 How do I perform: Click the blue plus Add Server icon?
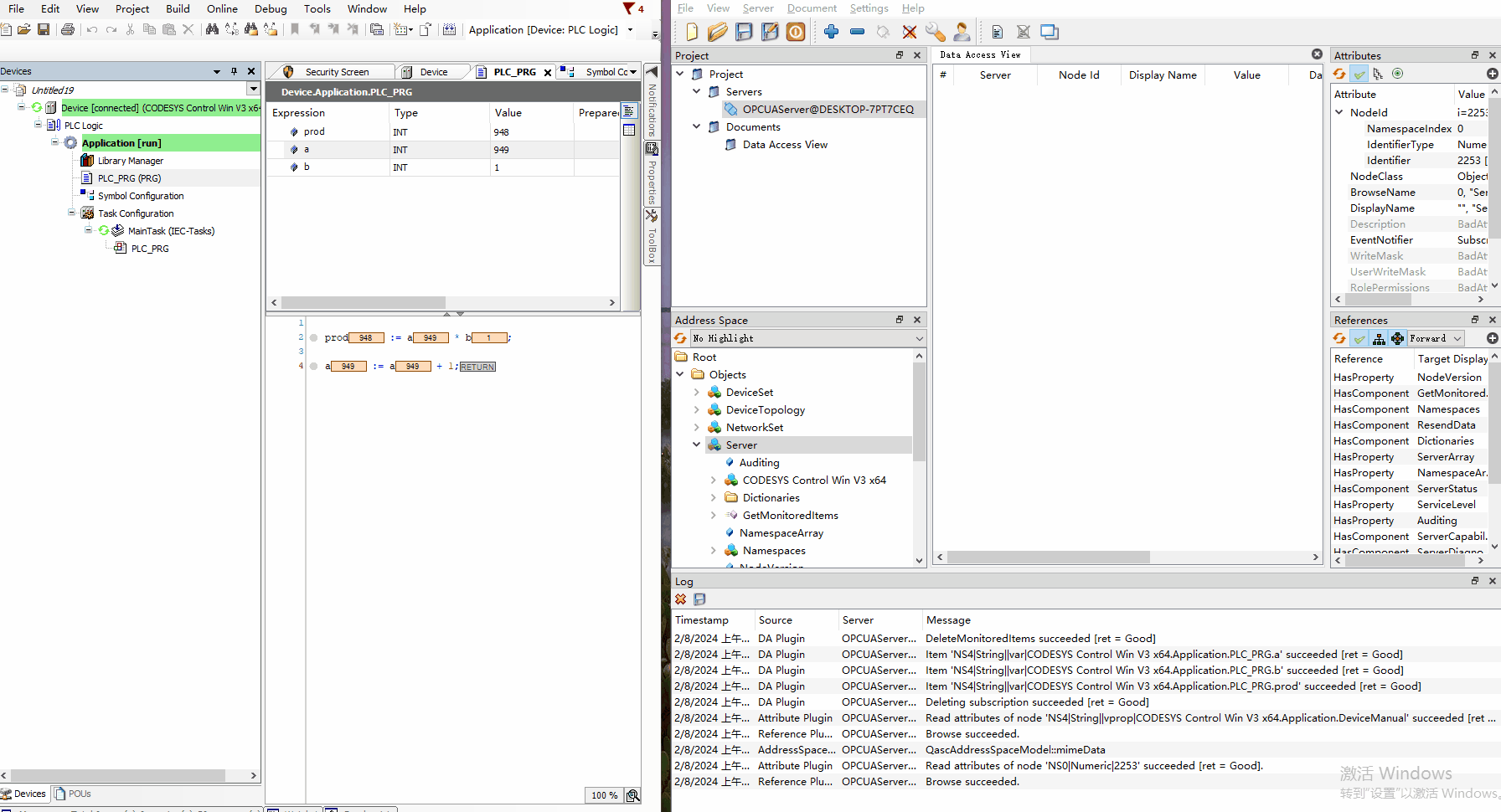point(831,32)
